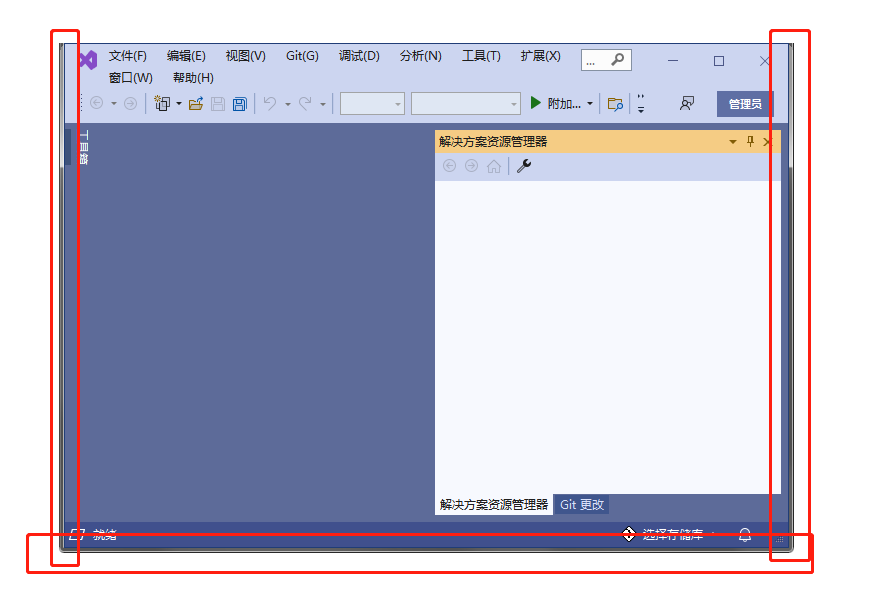Click the Undo arrow icon

[x=268, y=103]
